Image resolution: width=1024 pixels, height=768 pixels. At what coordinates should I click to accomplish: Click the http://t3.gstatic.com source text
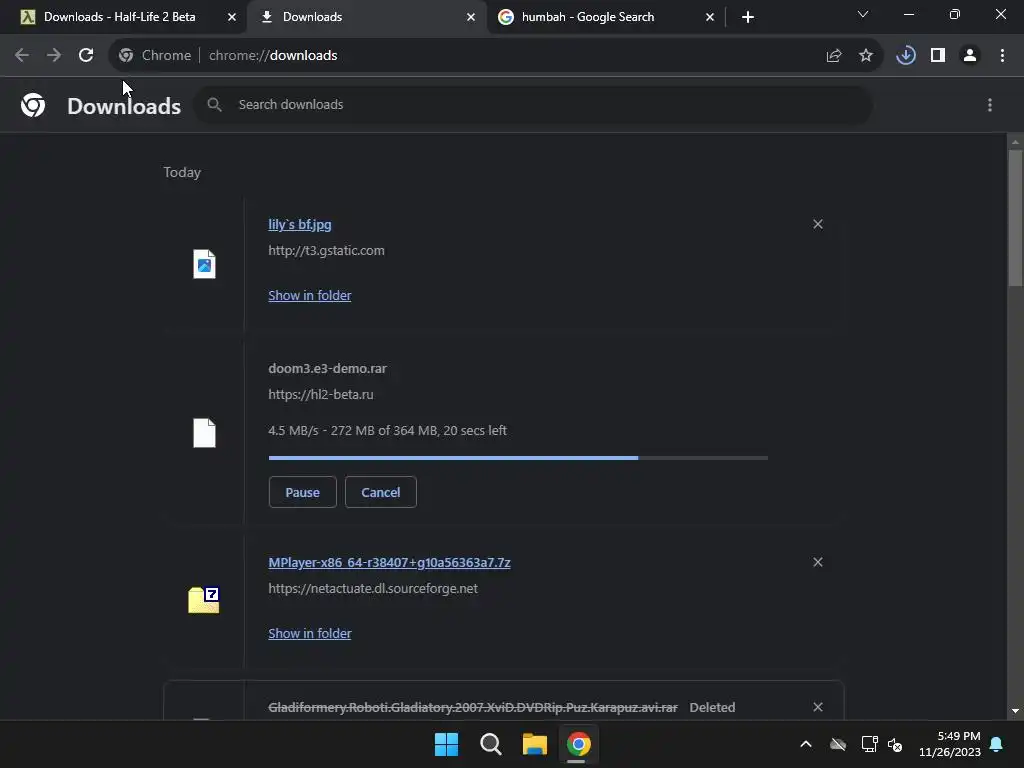pos(327,251)
